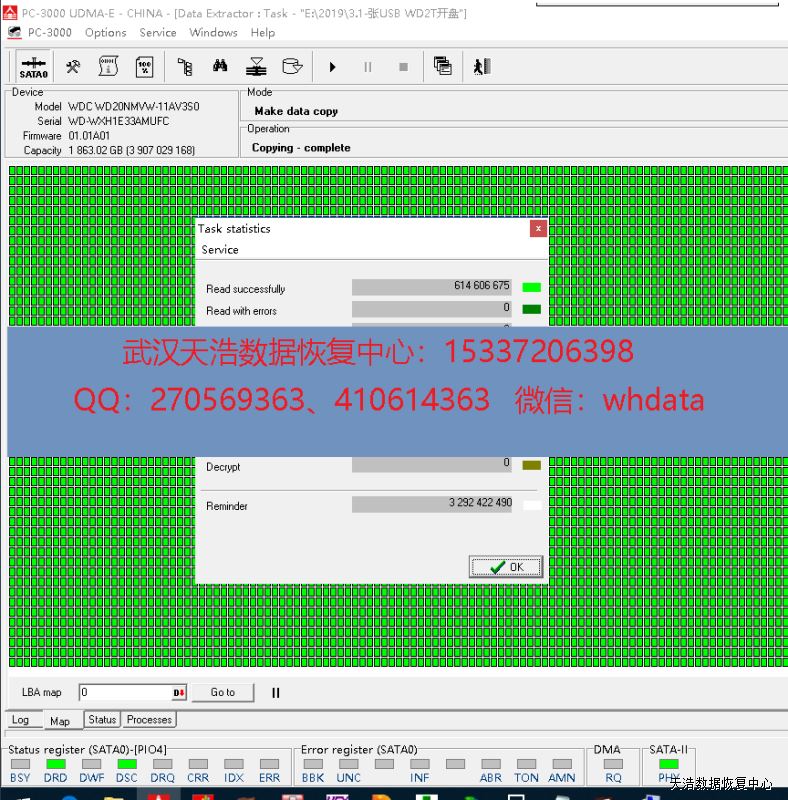Open the LBA map field dropdown arrow
The image size is (788, 800).
[179, 692]
